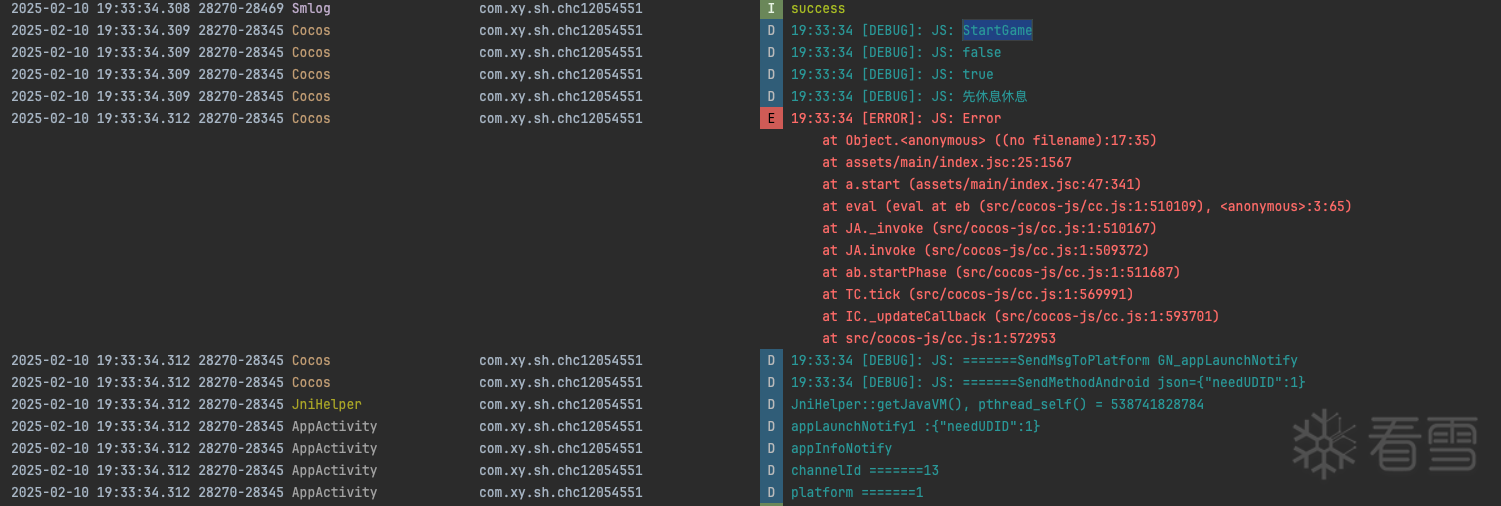Click the 'SendMsgToPlatform GN_appLaunchNotify' message

(x=1044, y=360)
